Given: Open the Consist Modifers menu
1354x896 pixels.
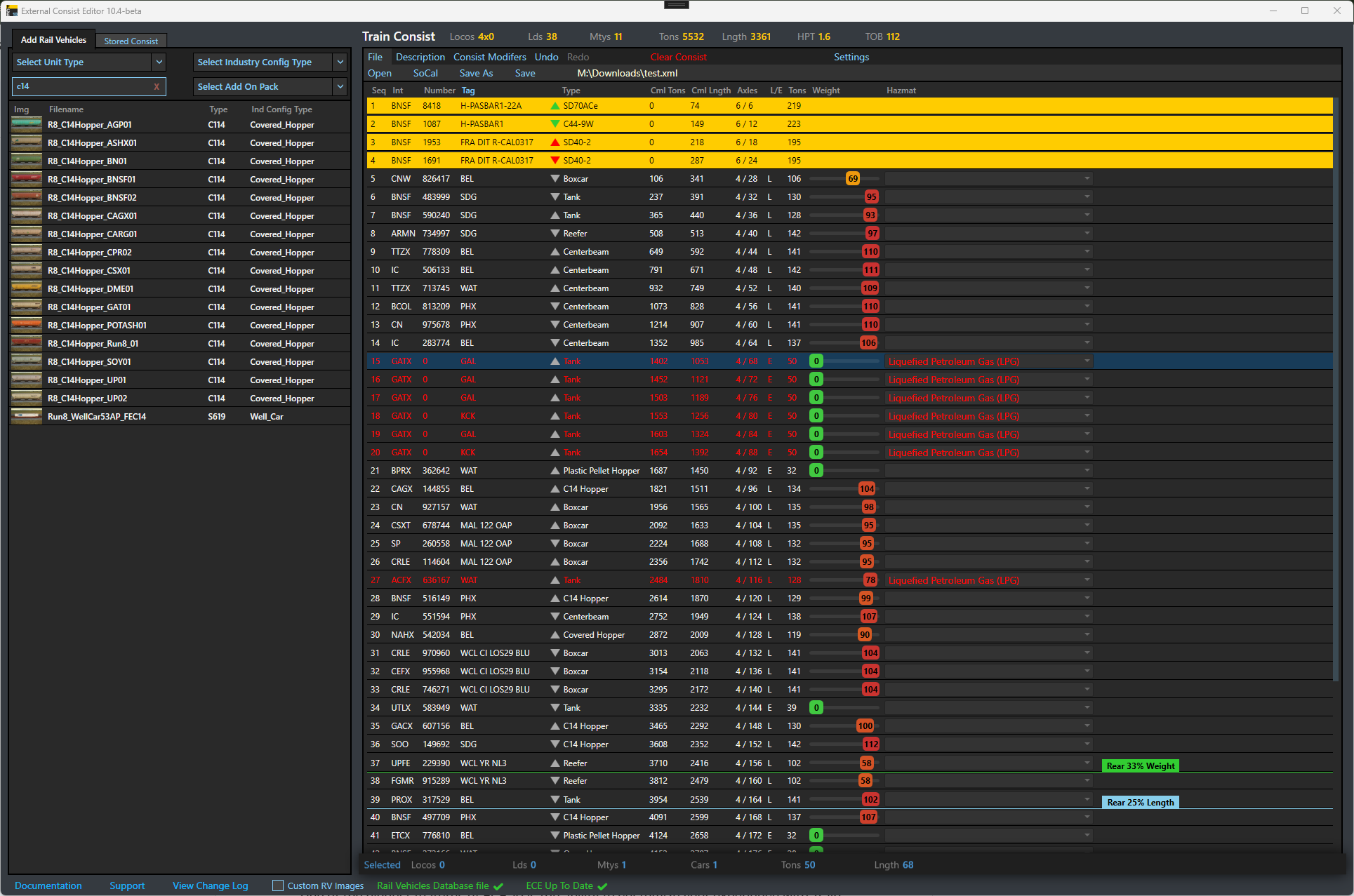Looking at the screenshot, I should (x=489, y=57).
